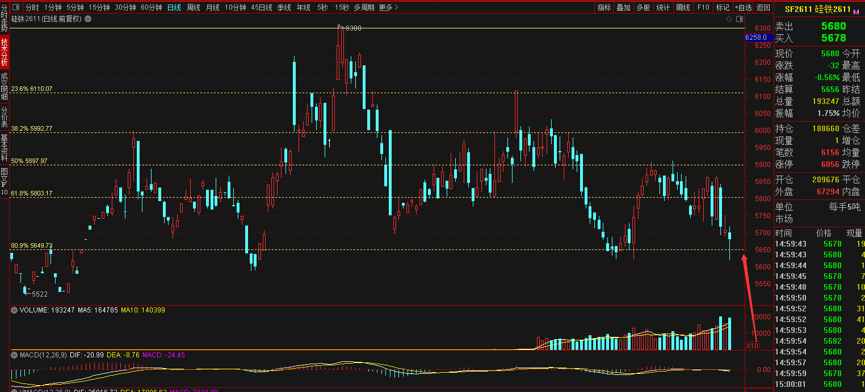Image resolution: width=865 pixels, height=392 pixels.
Task: Select the 30分钟 period
Action: (126, 8)
